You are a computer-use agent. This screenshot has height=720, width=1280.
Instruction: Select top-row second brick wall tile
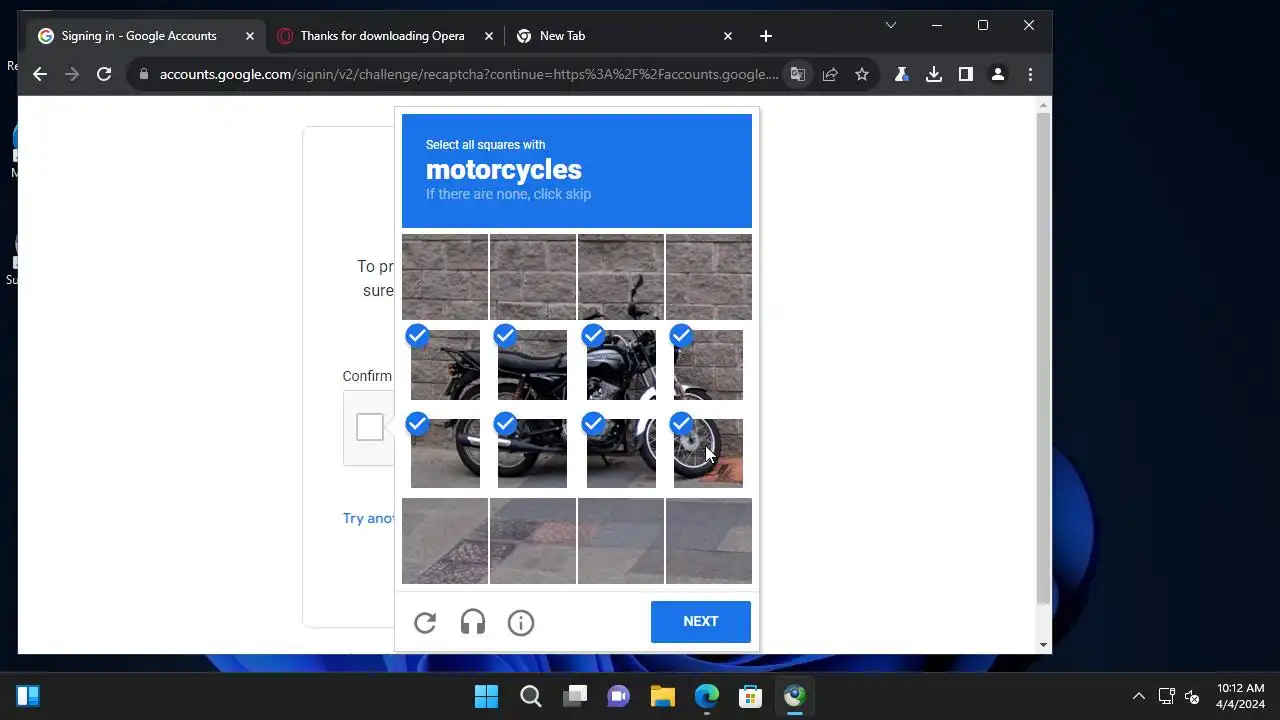(x=533, y=277)
